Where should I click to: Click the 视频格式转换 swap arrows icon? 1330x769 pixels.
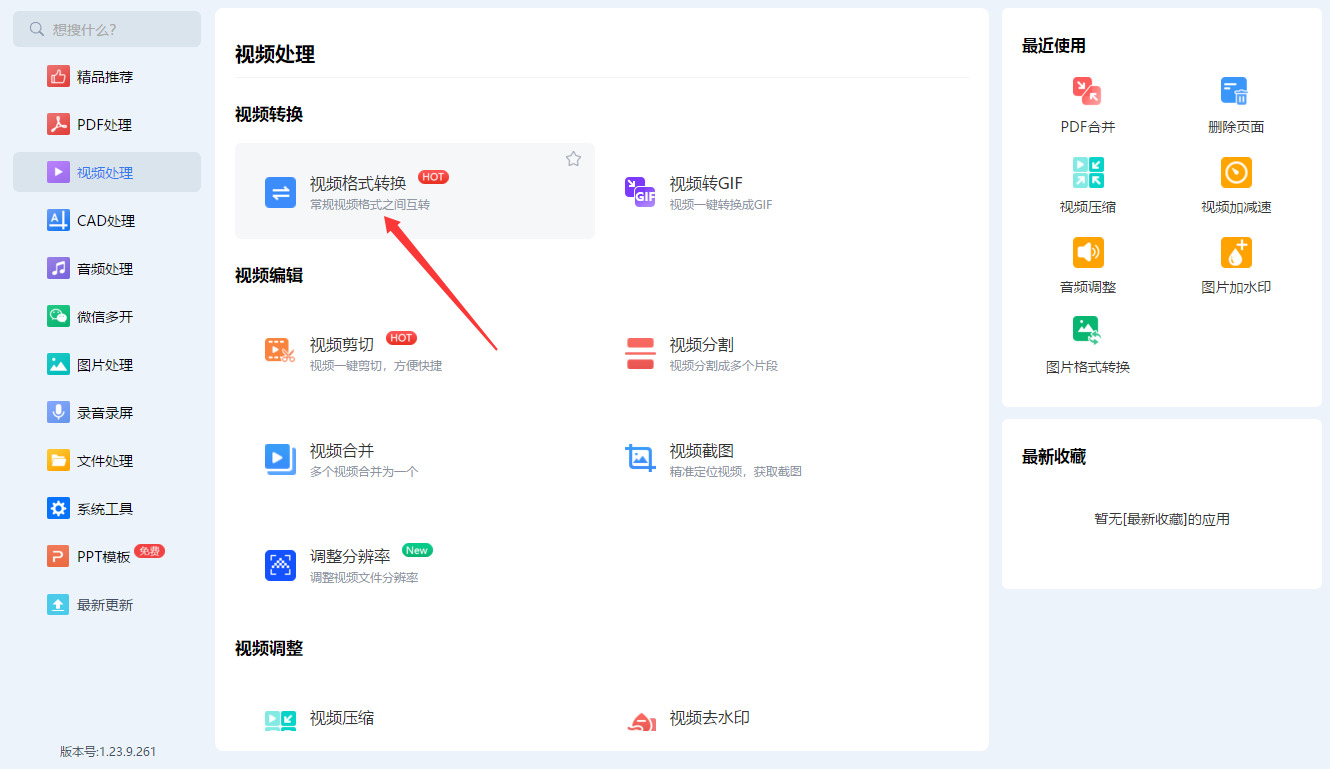click(x=280, y=192)
